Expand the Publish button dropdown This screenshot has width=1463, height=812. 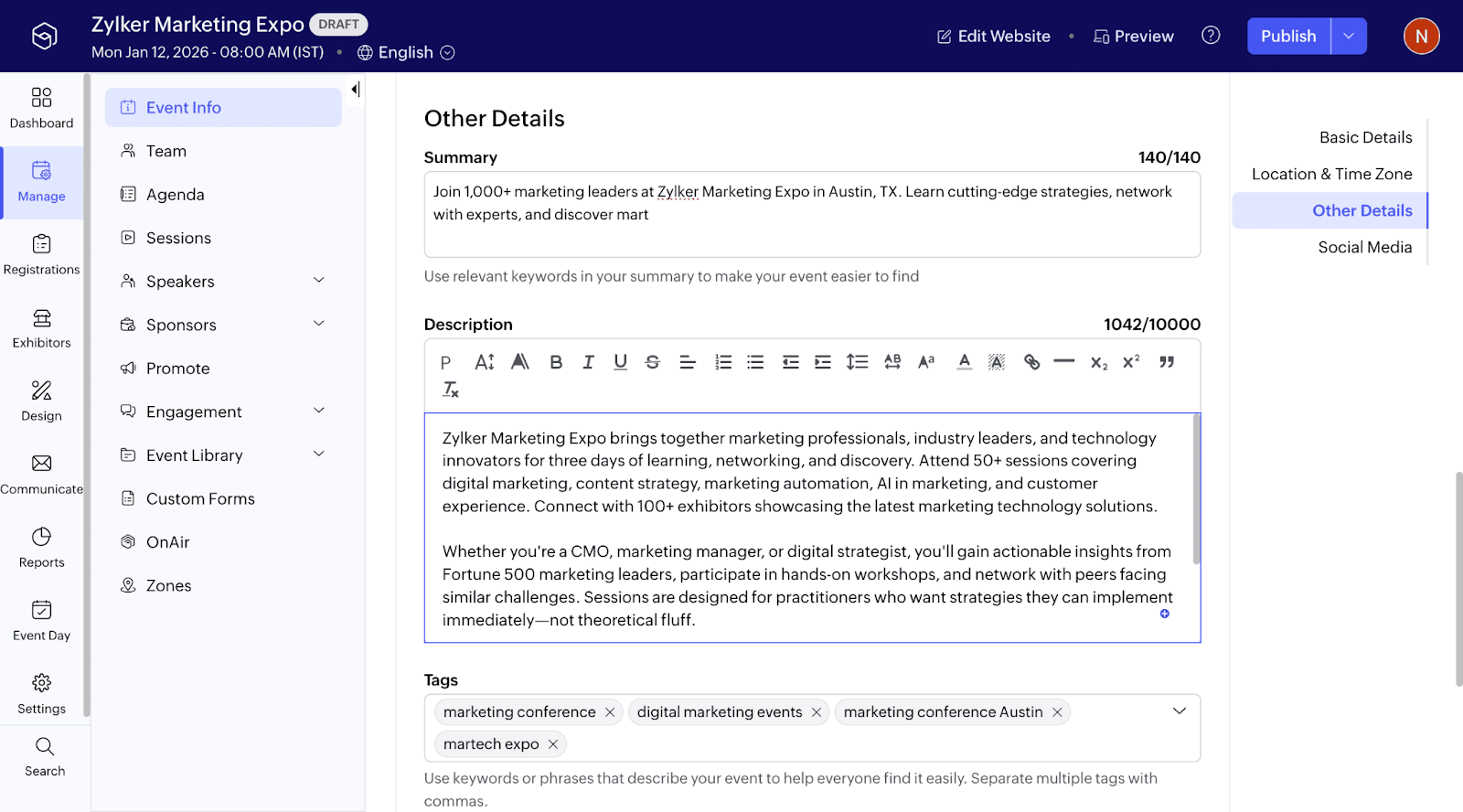[x=1348, y=36]
